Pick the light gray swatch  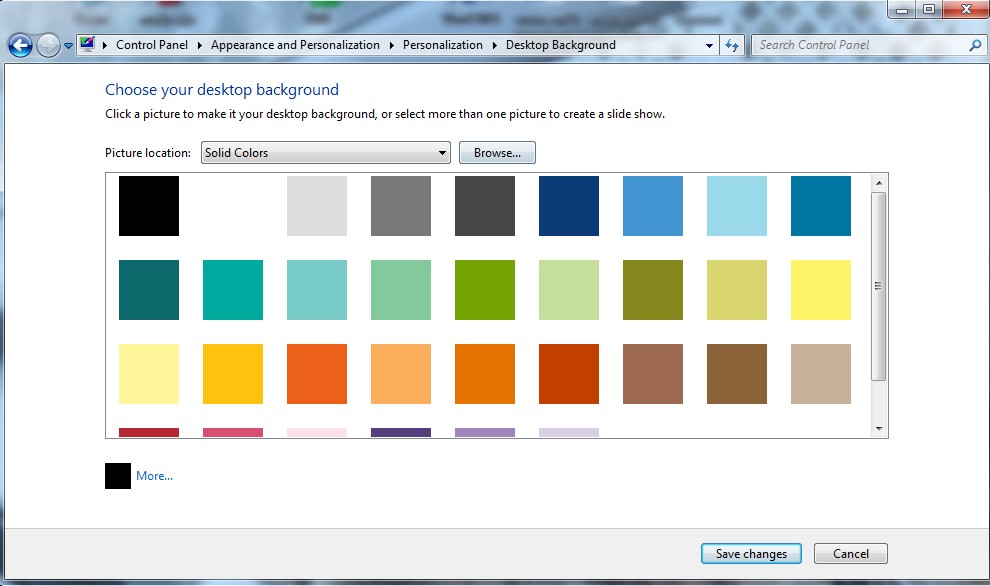[x=317, y=206]
